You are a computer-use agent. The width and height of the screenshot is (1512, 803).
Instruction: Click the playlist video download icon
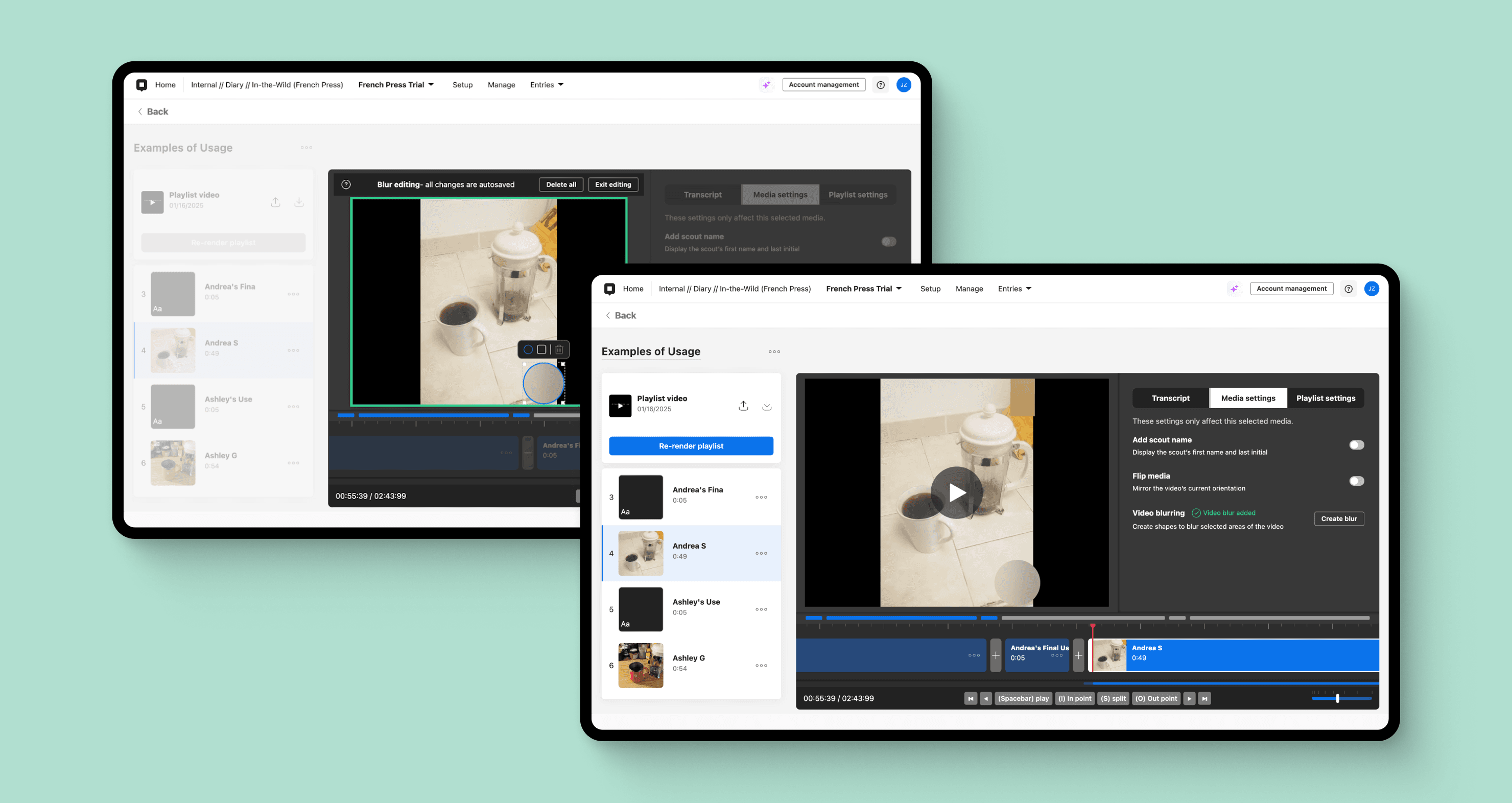point(767,406)
